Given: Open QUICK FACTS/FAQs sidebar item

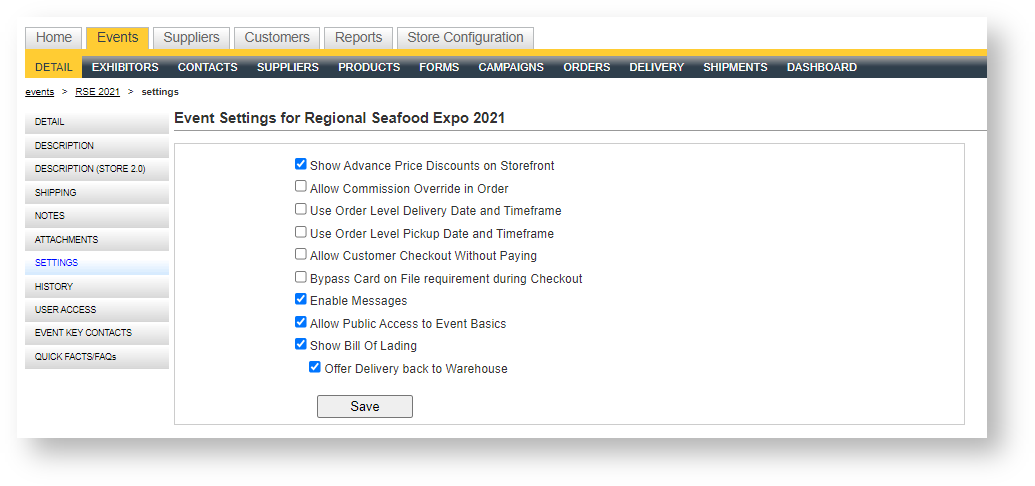Looking at the screenshot, I should [76, 357].
